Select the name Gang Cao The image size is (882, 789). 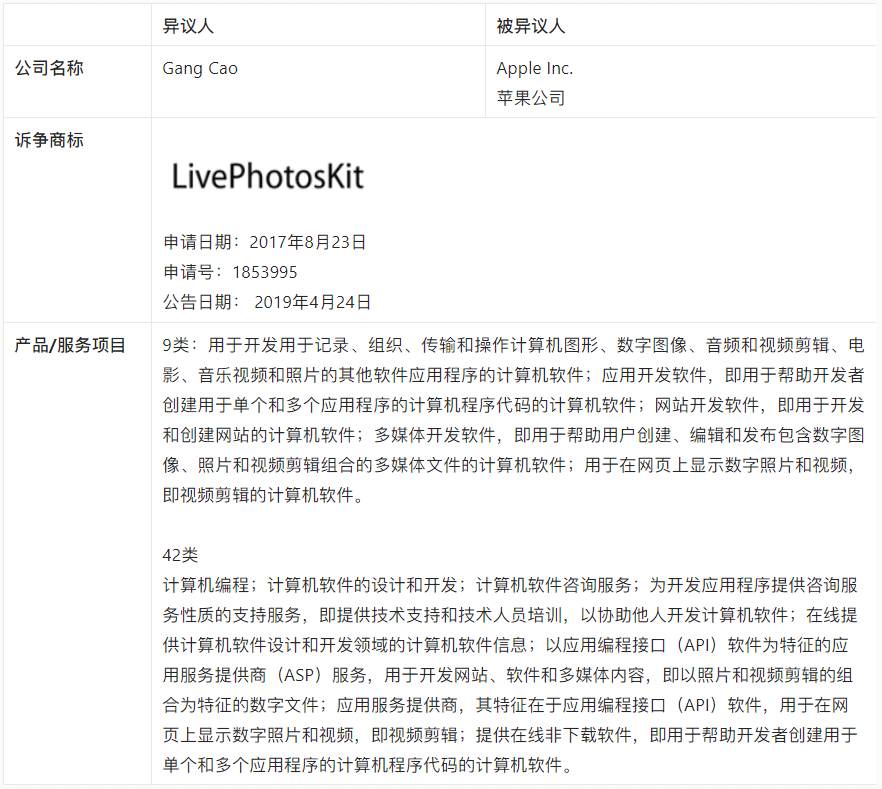pyautogui.click(x=200, y=68)
